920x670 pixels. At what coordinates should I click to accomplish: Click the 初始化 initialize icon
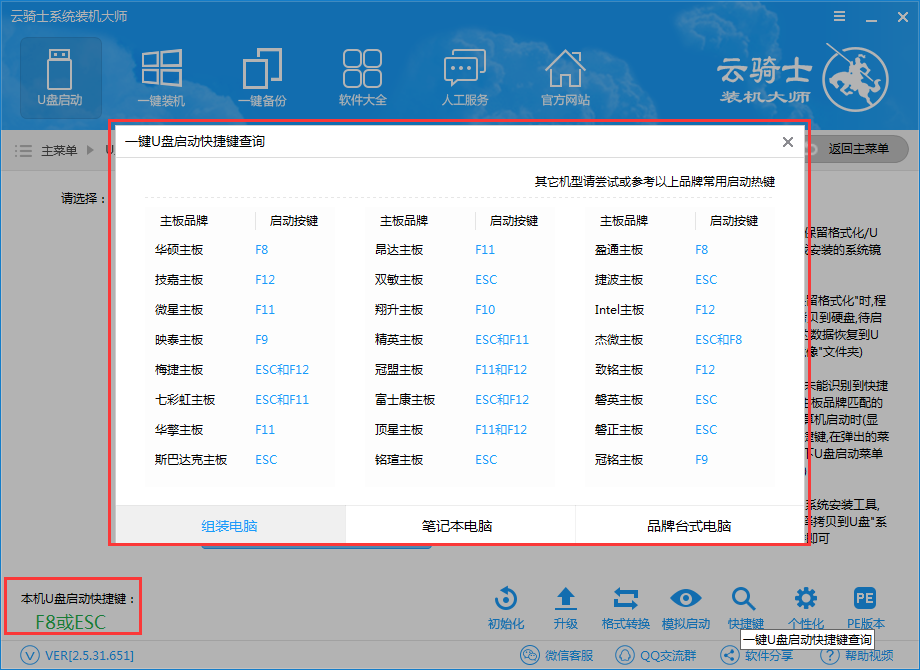pyautogui.click(x=506, y=606)
